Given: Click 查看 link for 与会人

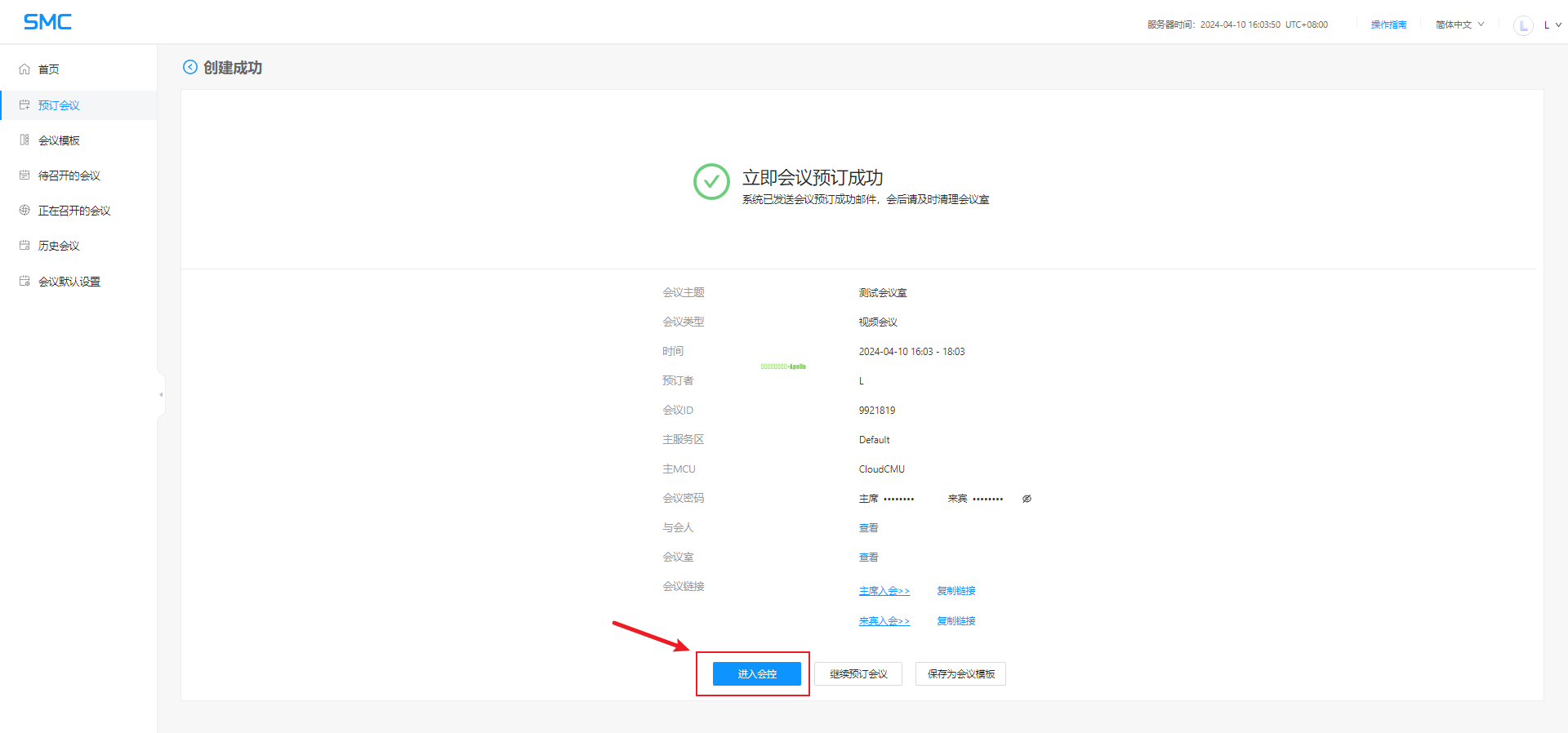Looking at the screenshot, I should point(868,528).
